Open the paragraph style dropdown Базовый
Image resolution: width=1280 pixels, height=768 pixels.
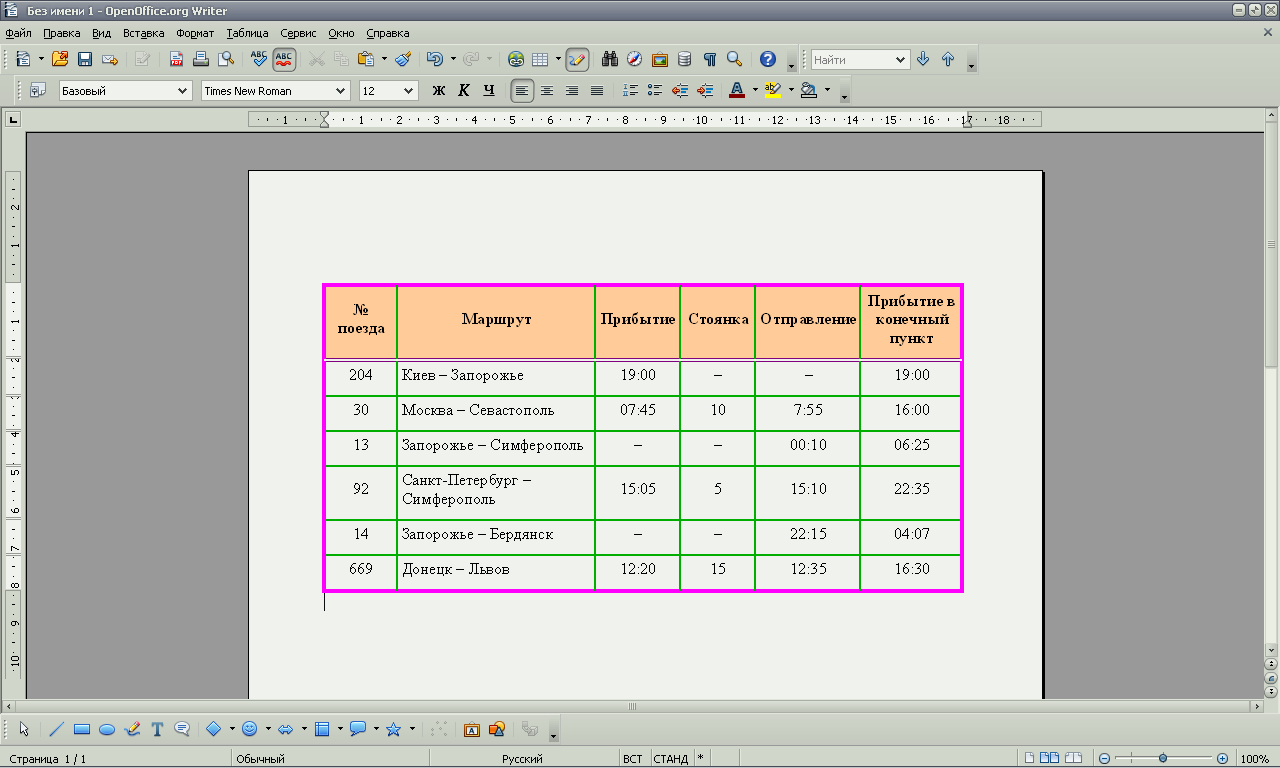pos(183,91)
